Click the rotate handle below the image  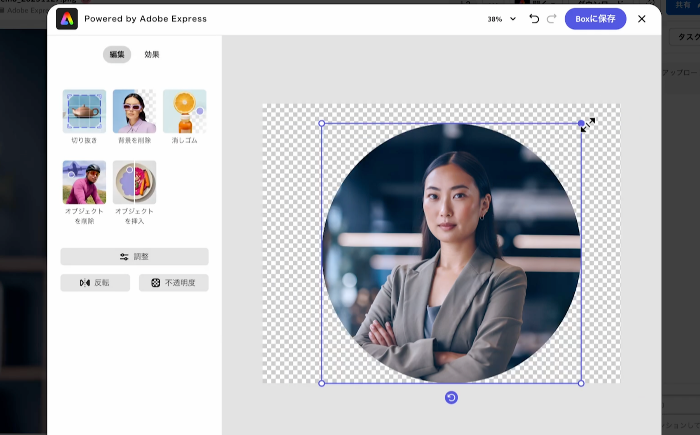pos(451,398)
